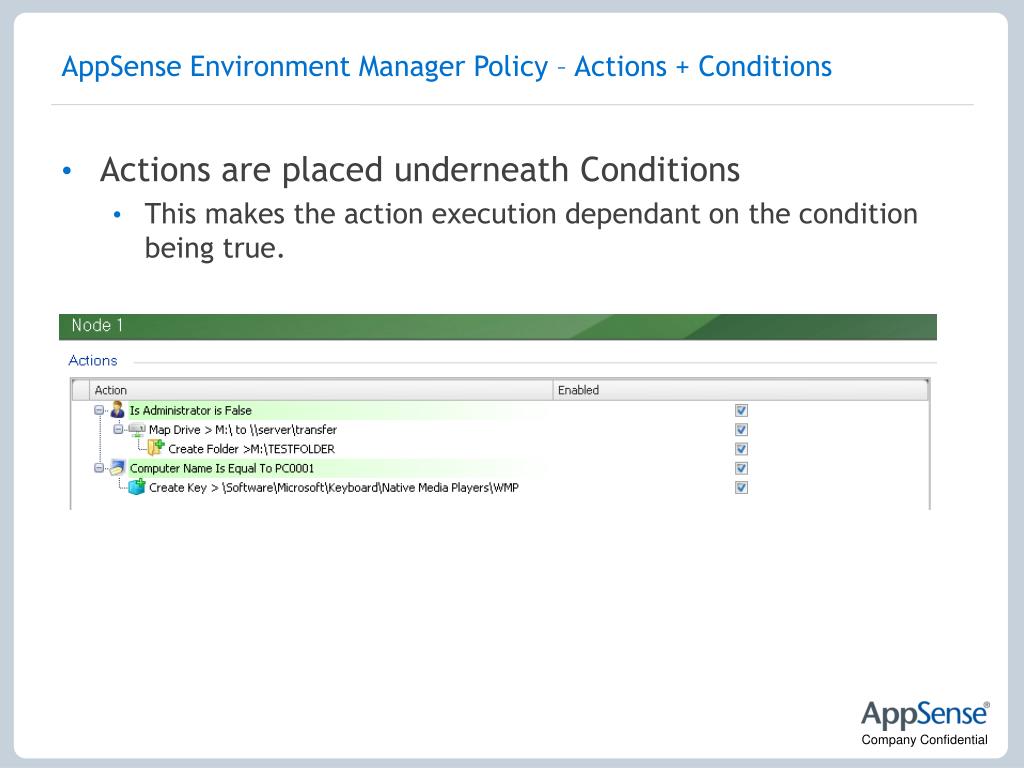Click the 'Company Confidential' text
1024x768 pixels.
click(x=924, y=740)
